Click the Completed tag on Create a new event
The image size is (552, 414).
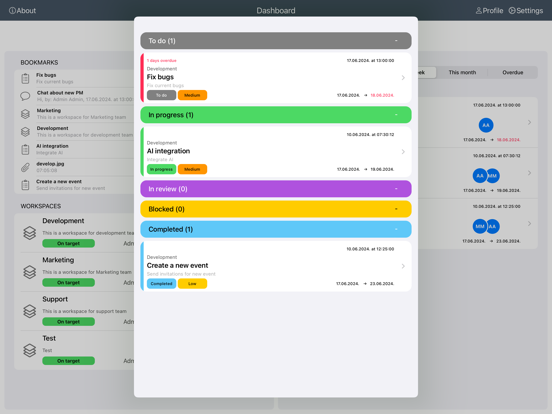(x=161, y=283)
